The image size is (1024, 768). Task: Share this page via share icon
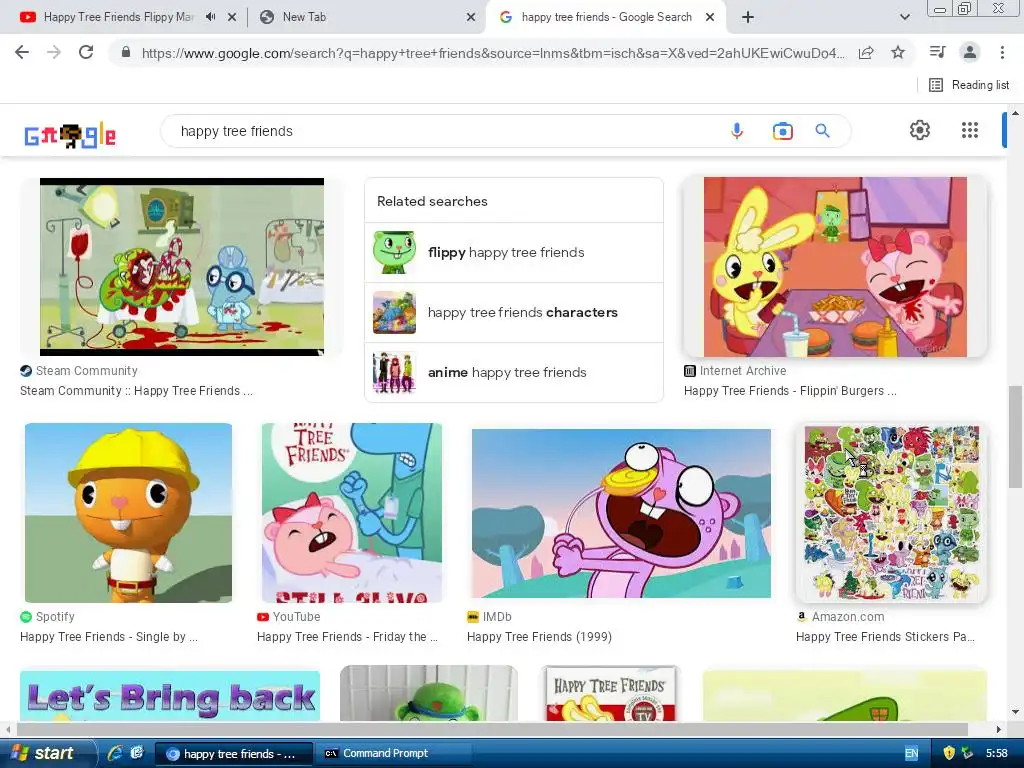(866, 52)
